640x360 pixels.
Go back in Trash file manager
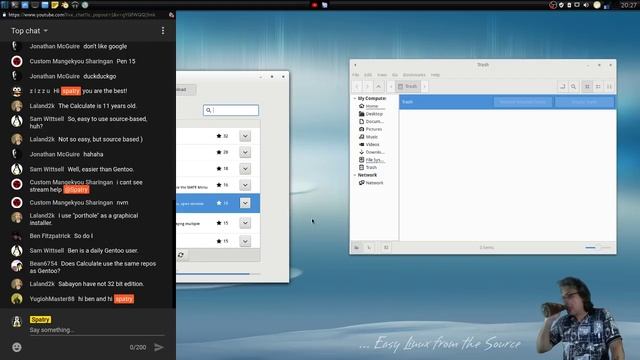tap(357, 87)
